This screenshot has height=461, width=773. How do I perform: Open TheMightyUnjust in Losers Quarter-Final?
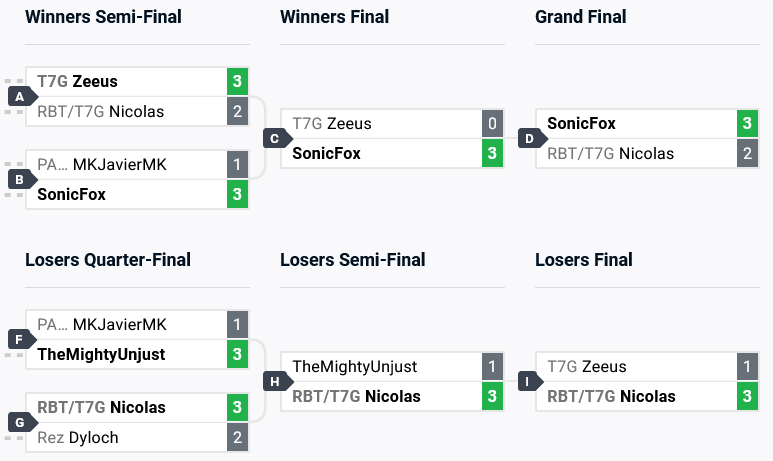101,354
